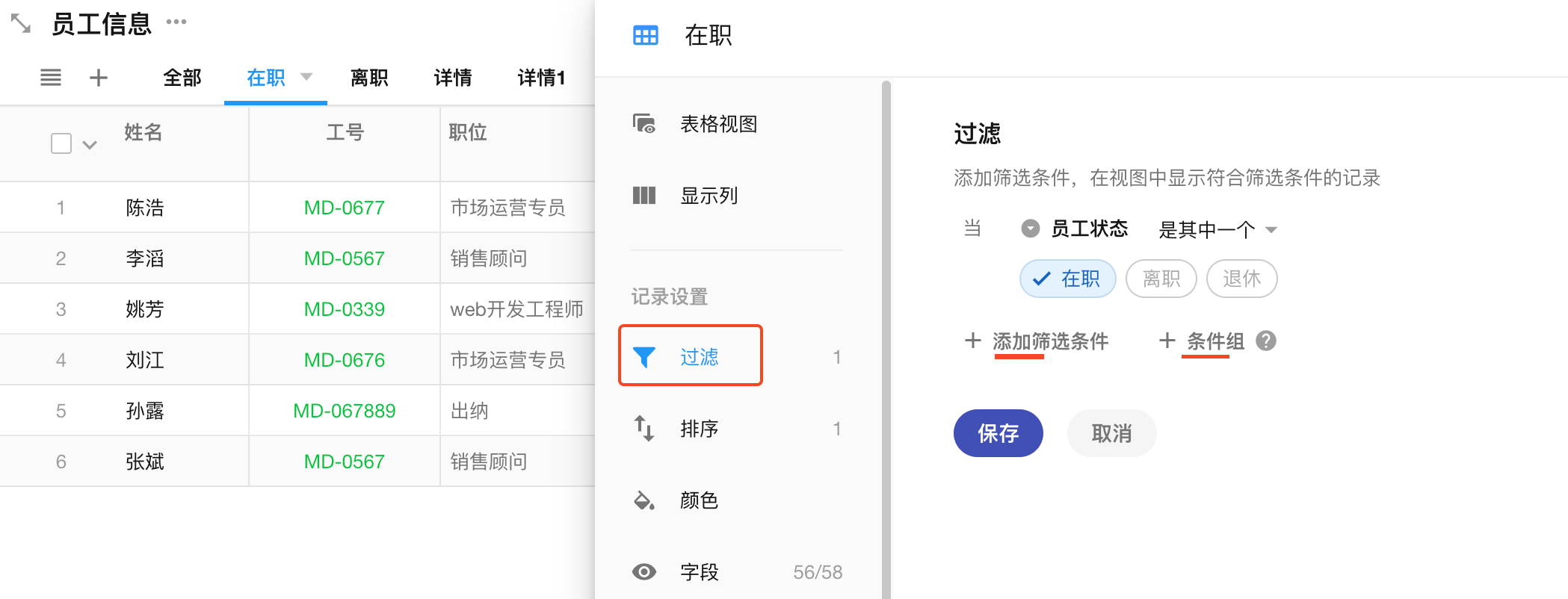The width and height of the screenshot is (1568, 599).
Task: Switch to the 离职 view tab
Action: click(369, 78)
